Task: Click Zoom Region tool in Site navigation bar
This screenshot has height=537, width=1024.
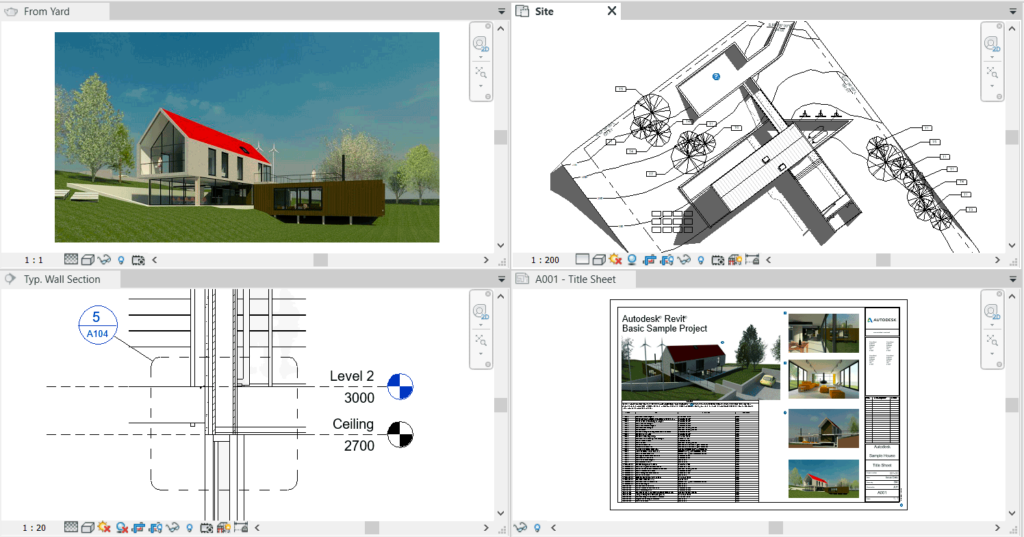Action: click(x=992, y=73)
